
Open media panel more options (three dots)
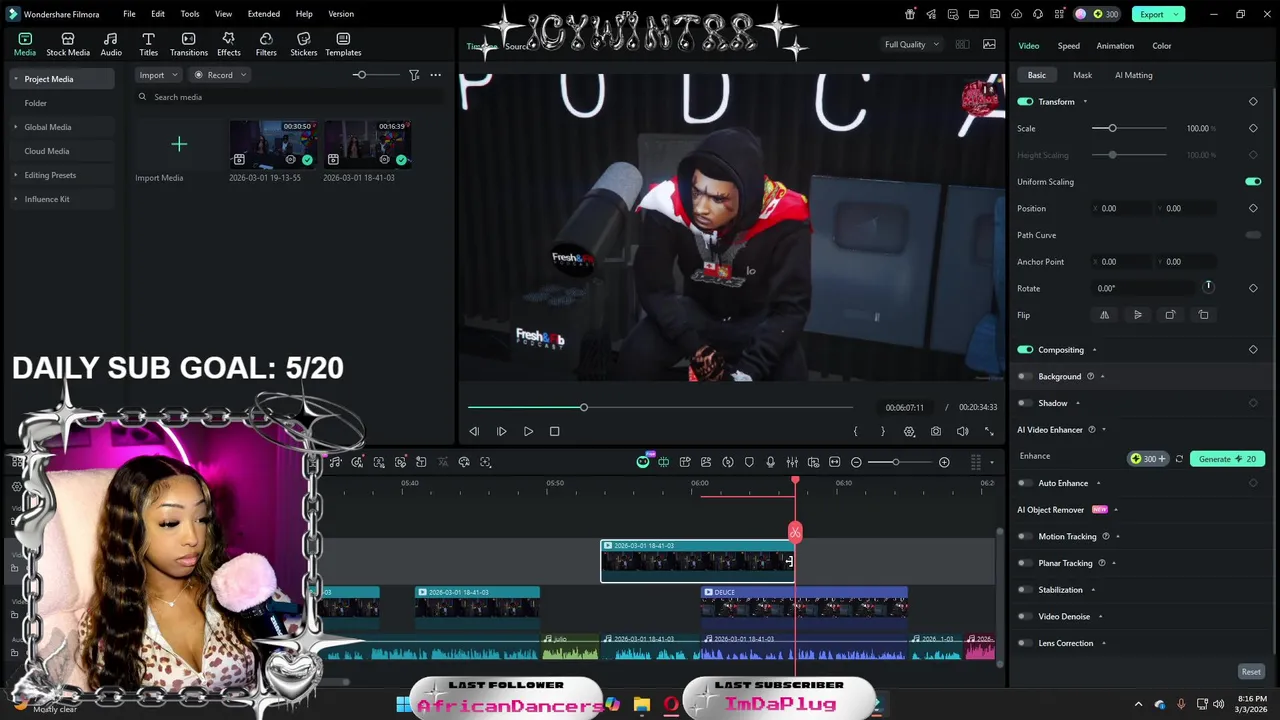coord(435,75)
